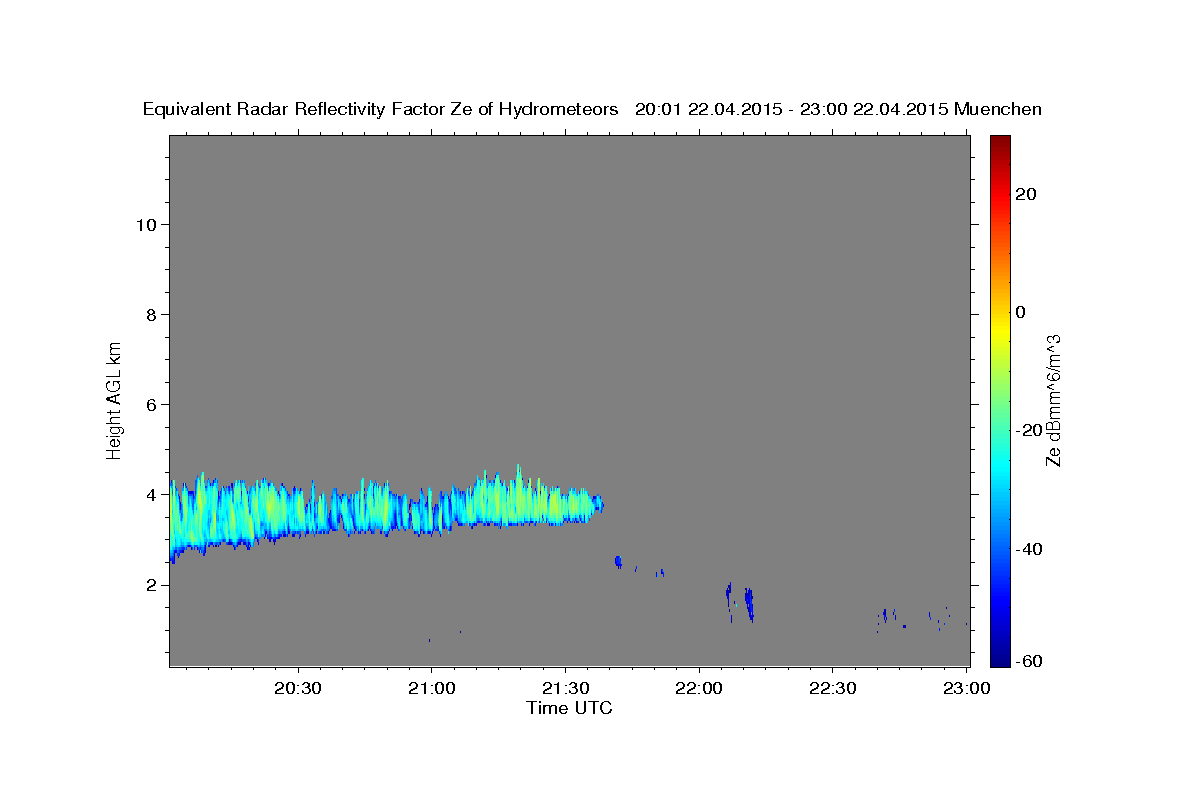Viewport: 1200px width, 800px height.
Task: Click the 23:00 time tick label
Action: pyautogui.click(x=967, y=688)
